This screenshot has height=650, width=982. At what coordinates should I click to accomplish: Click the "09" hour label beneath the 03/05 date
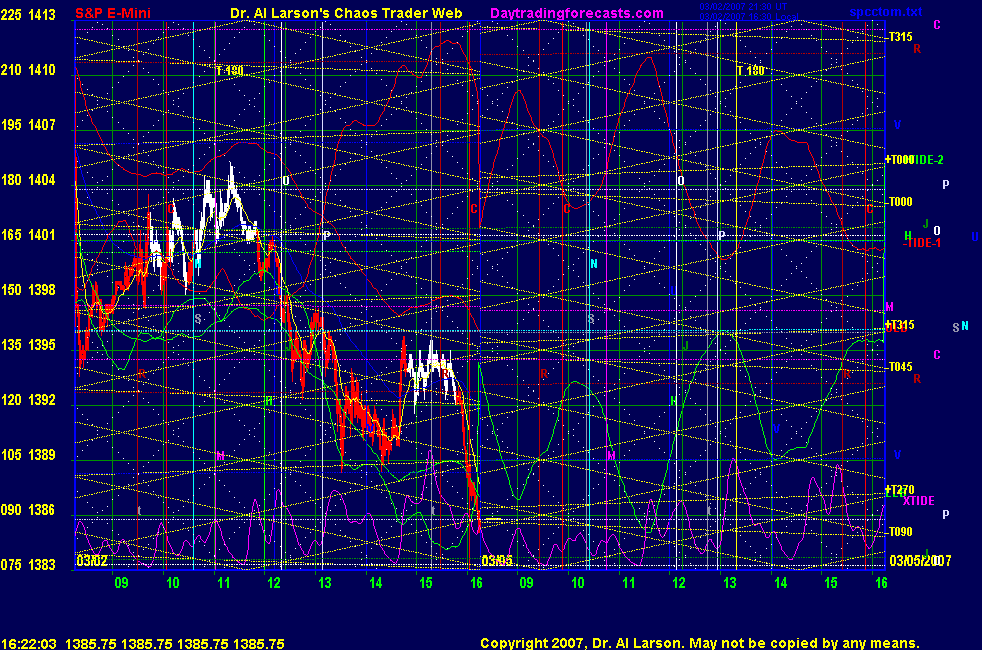click(527, 583)
